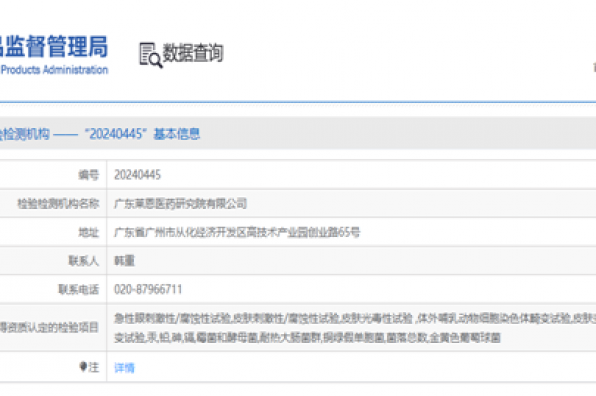The height and width of the screenshot is (396, 596).
Task: Select the 联系电话 row label
Action: click(x=78, y=290)
